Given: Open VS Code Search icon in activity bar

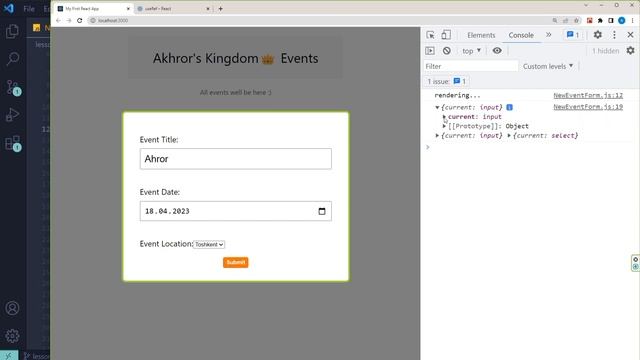Looking at the screenshot, I should (x=12, y=59).
